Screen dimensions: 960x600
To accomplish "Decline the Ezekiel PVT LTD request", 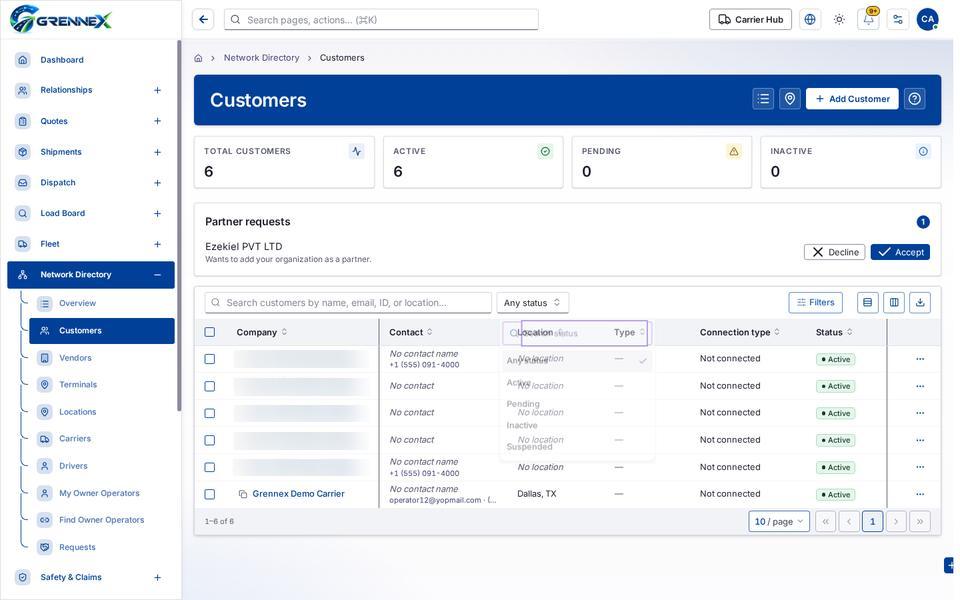I will pos(834,252).
